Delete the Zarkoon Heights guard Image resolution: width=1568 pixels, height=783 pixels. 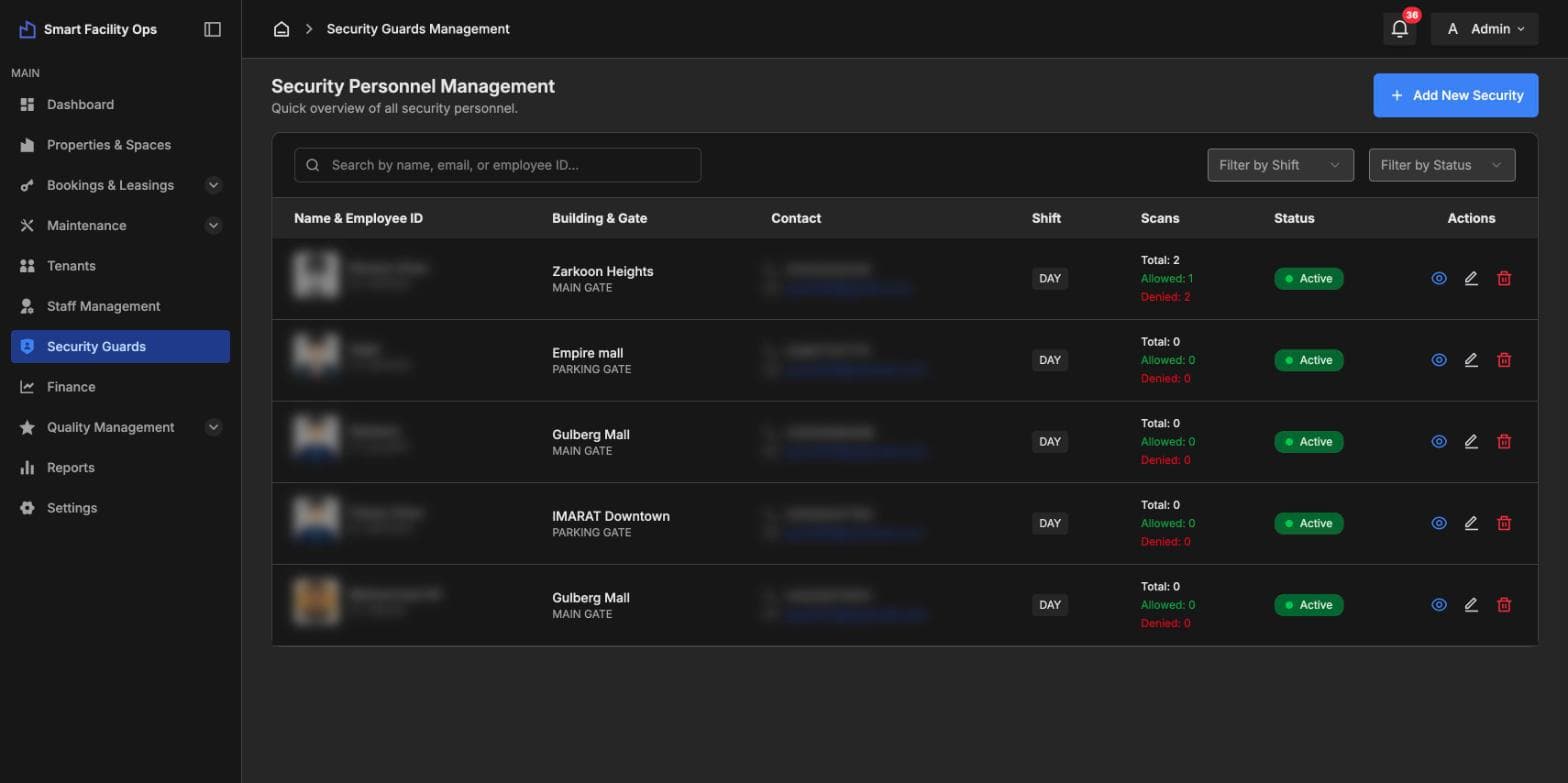point(1504,279)
